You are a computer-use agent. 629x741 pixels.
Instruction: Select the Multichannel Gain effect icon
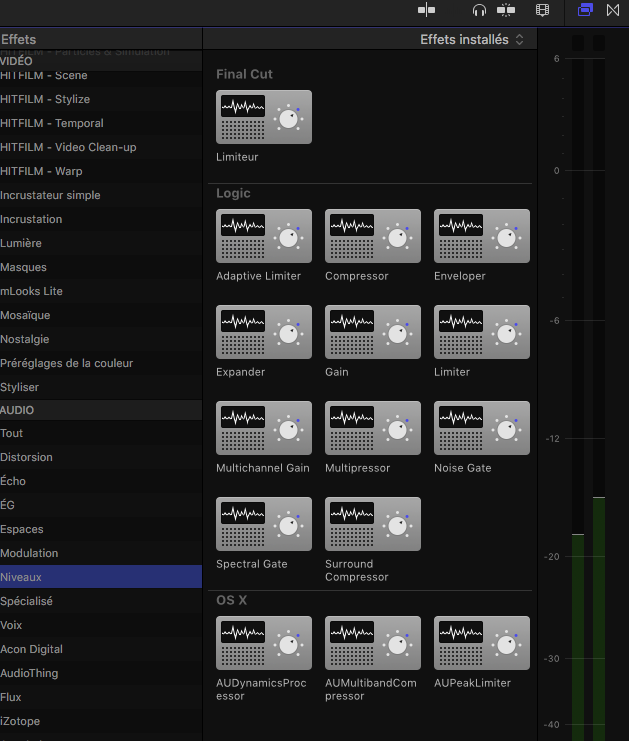tap(264, 428)
